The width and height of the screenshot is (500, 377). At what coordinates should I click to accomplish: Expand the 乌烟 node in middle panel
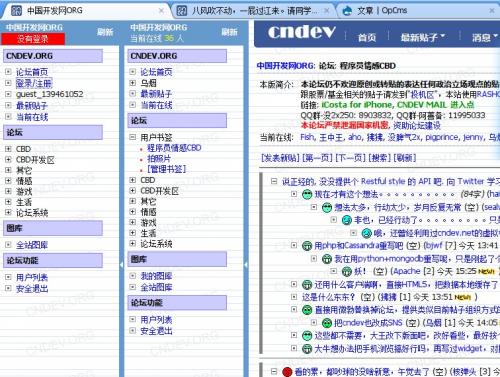pyautogui.click(x=133, y=83)
